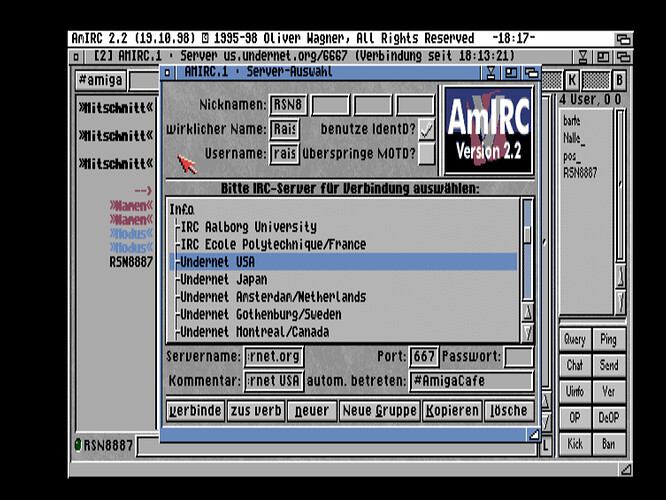Screen dimensions: 666x500
Task: Click the Chat button in main window
Action: 575,365
